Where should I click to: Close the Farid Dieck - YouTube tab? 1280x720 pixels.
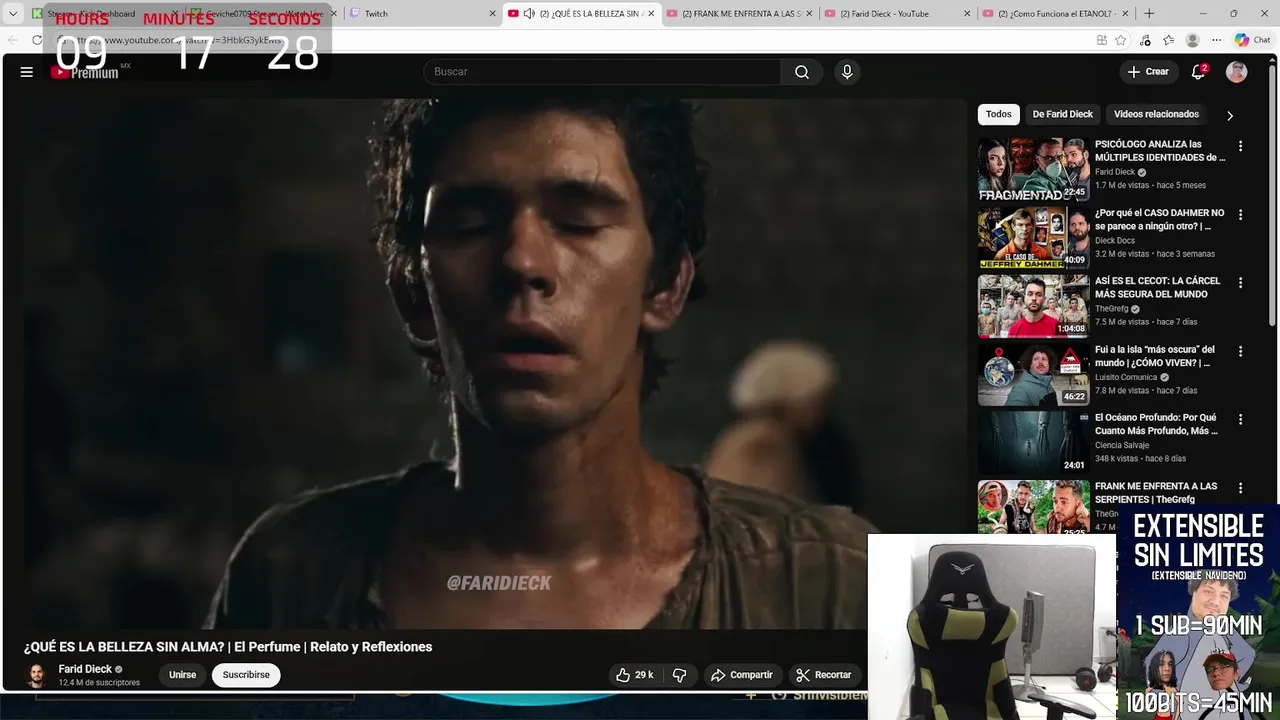[x=967, y=14]
